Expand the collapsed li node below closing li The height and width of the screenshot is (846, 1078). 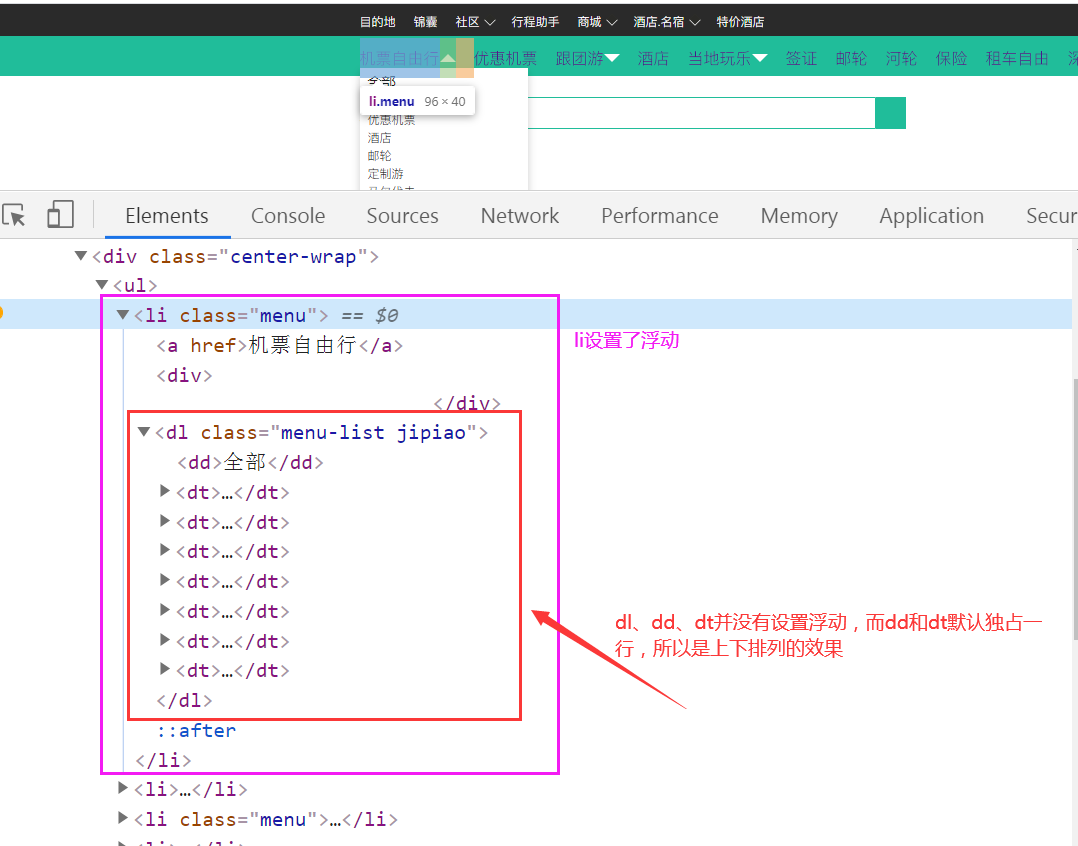(122, 788)
